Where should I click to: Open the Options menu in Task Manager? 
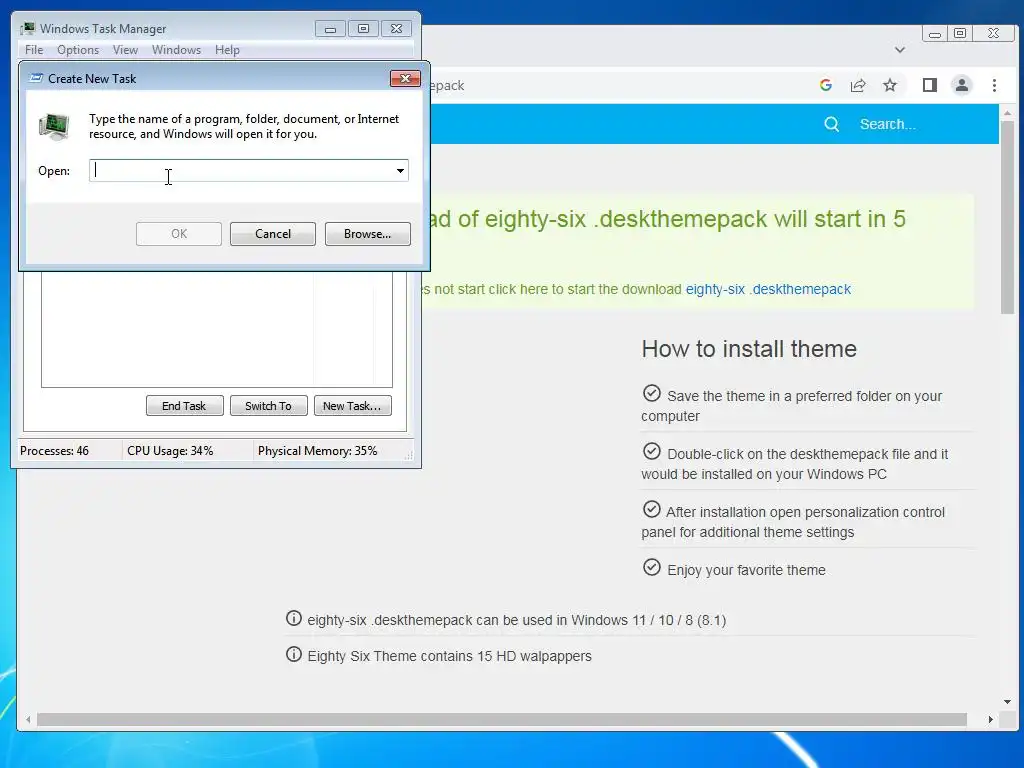tap(78, 50)
